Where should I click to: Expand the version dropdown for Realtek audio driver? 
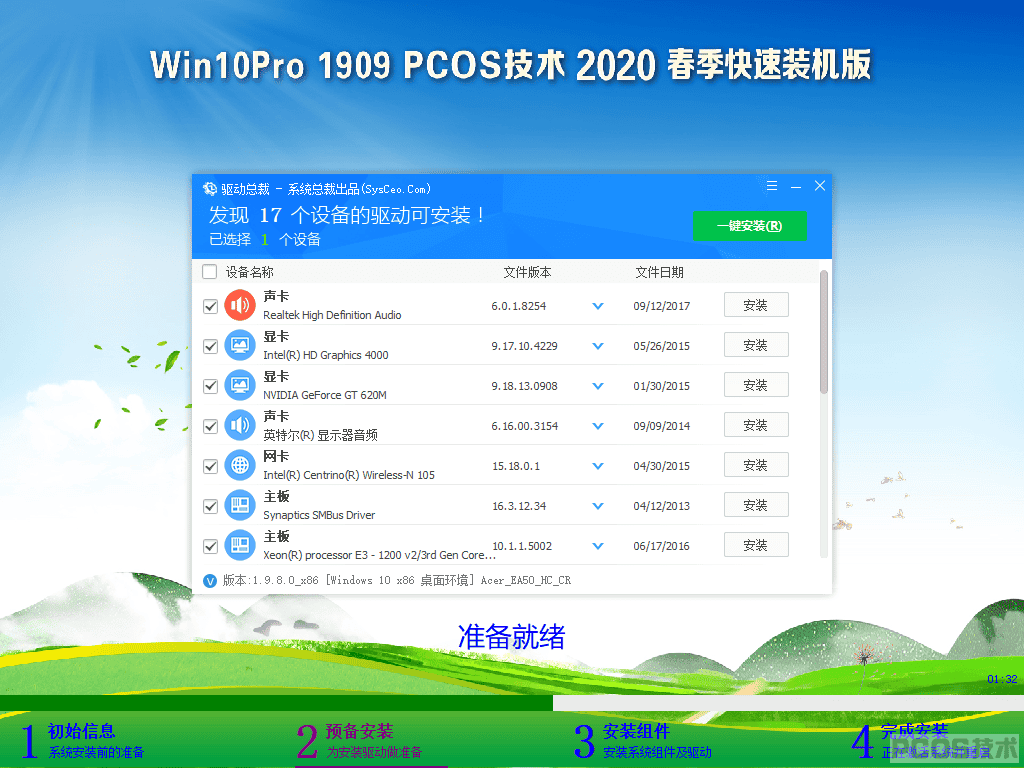coord(598,306)
